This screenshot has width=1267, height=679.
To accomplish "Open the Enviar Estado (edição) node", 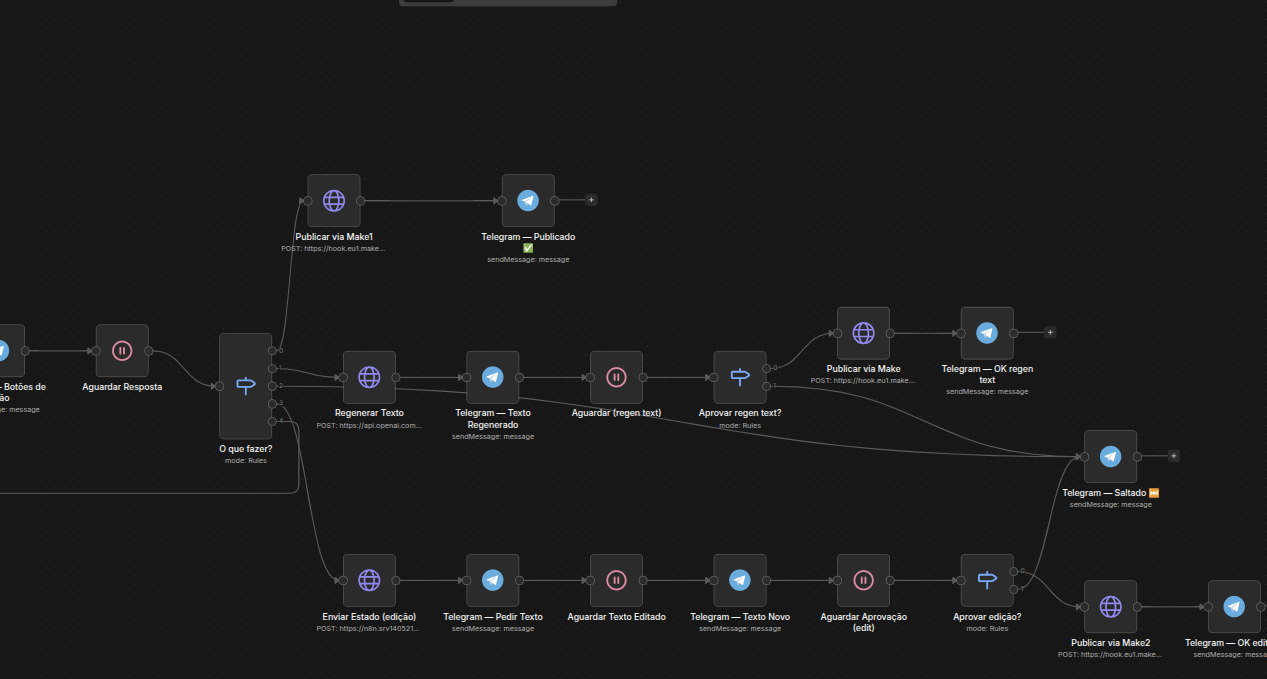I will click(x=369, y=580).
